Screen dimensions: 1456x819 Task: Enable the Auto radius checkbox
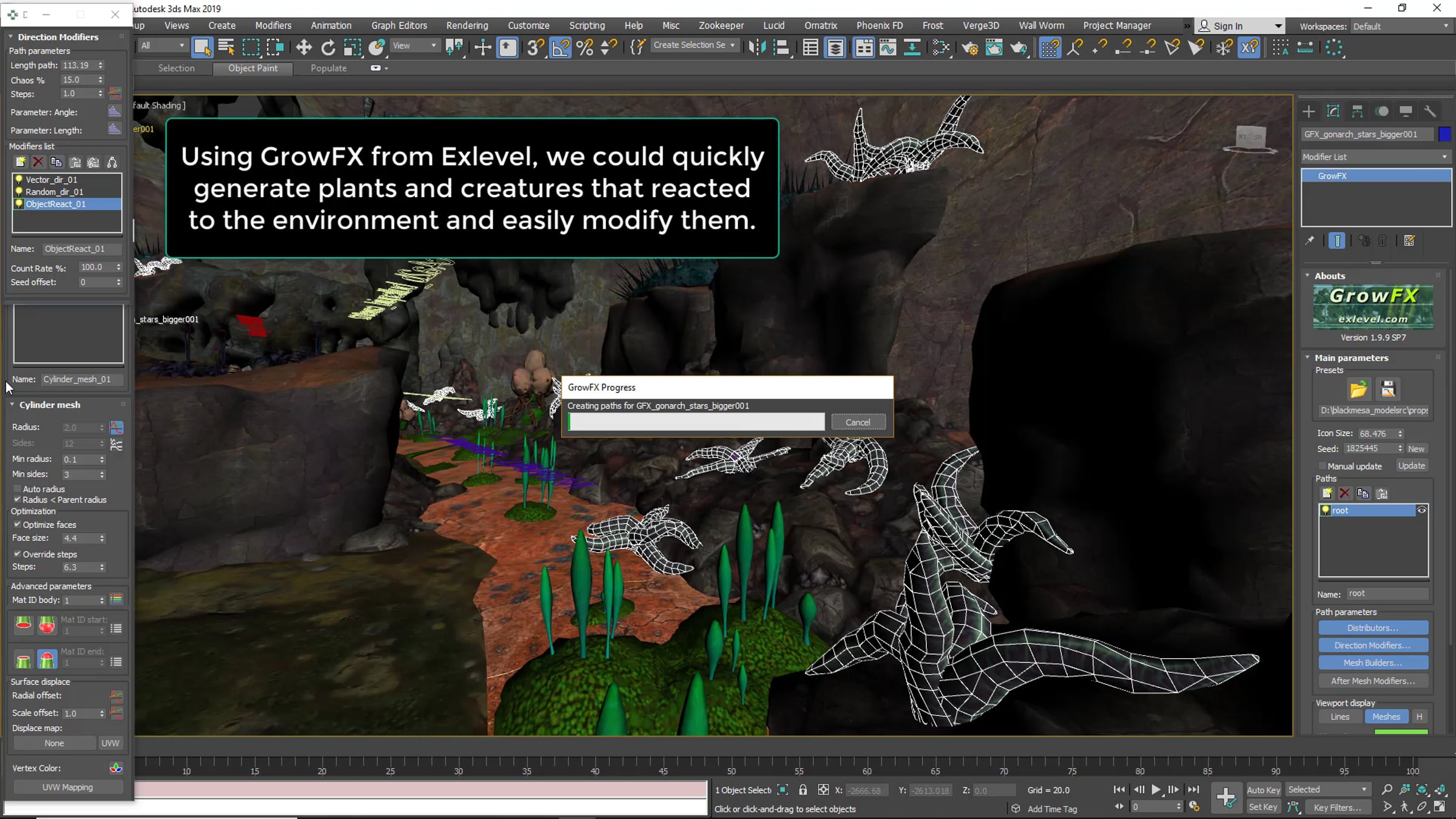coord(18,489)
